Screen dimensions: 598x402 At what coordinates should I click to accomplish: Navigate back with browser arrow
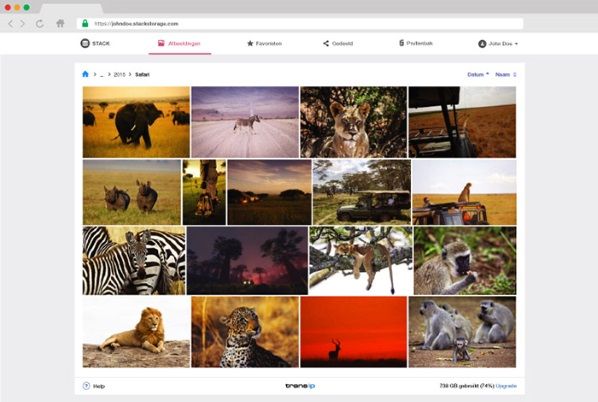(11, 24)
